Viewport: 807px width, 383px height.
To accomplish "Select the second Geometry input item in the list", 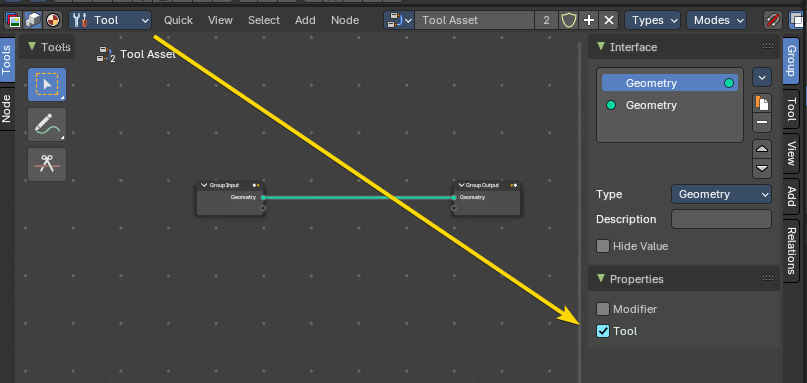I will click(669, 105).
